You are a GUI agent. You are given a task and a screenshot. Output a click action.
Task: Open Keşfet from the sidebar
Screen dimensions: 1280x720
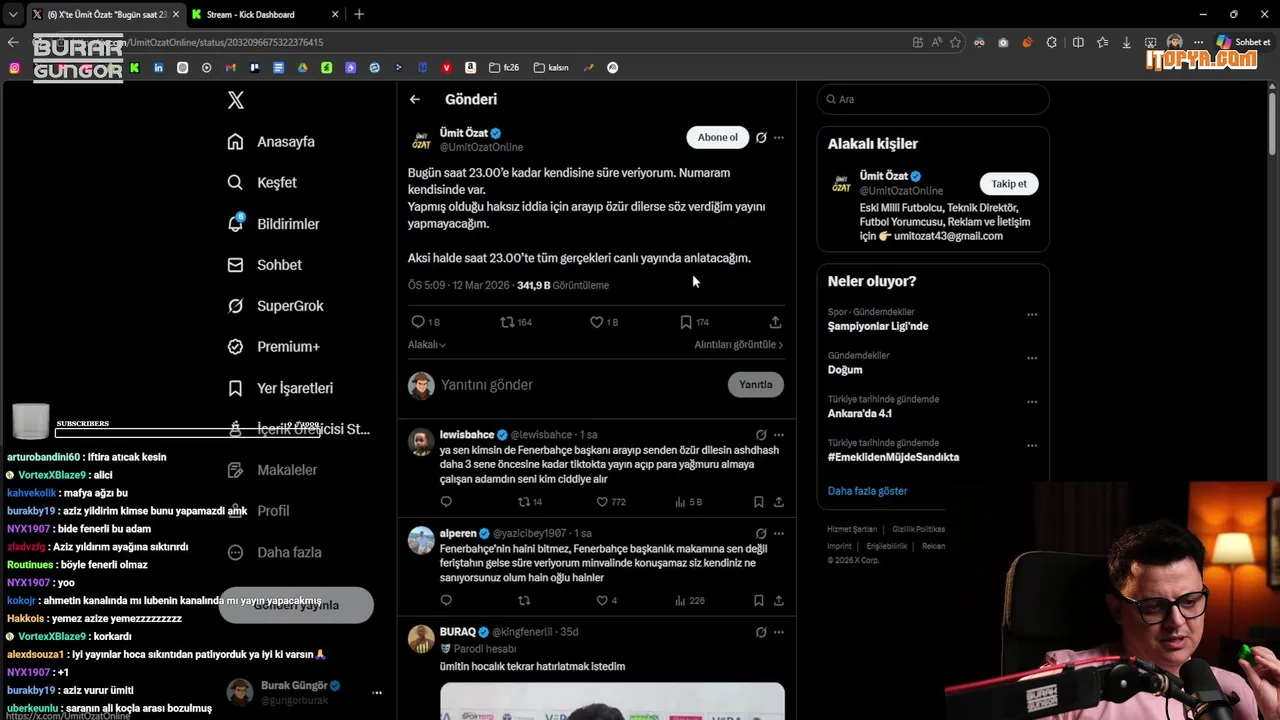262,183
